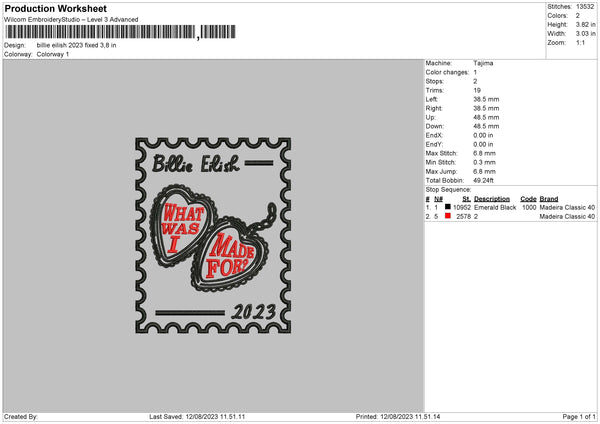Click the Billie Eilish stamp design preview

[213, 235]
